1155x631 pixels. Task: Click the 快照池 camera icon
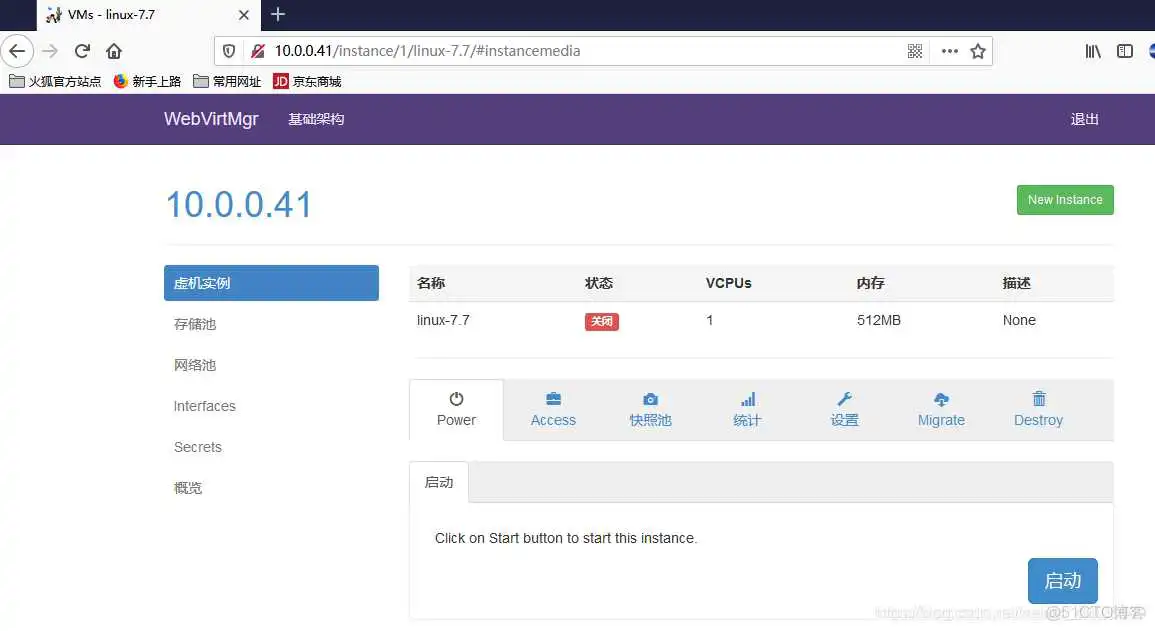[x=650, y=399]
